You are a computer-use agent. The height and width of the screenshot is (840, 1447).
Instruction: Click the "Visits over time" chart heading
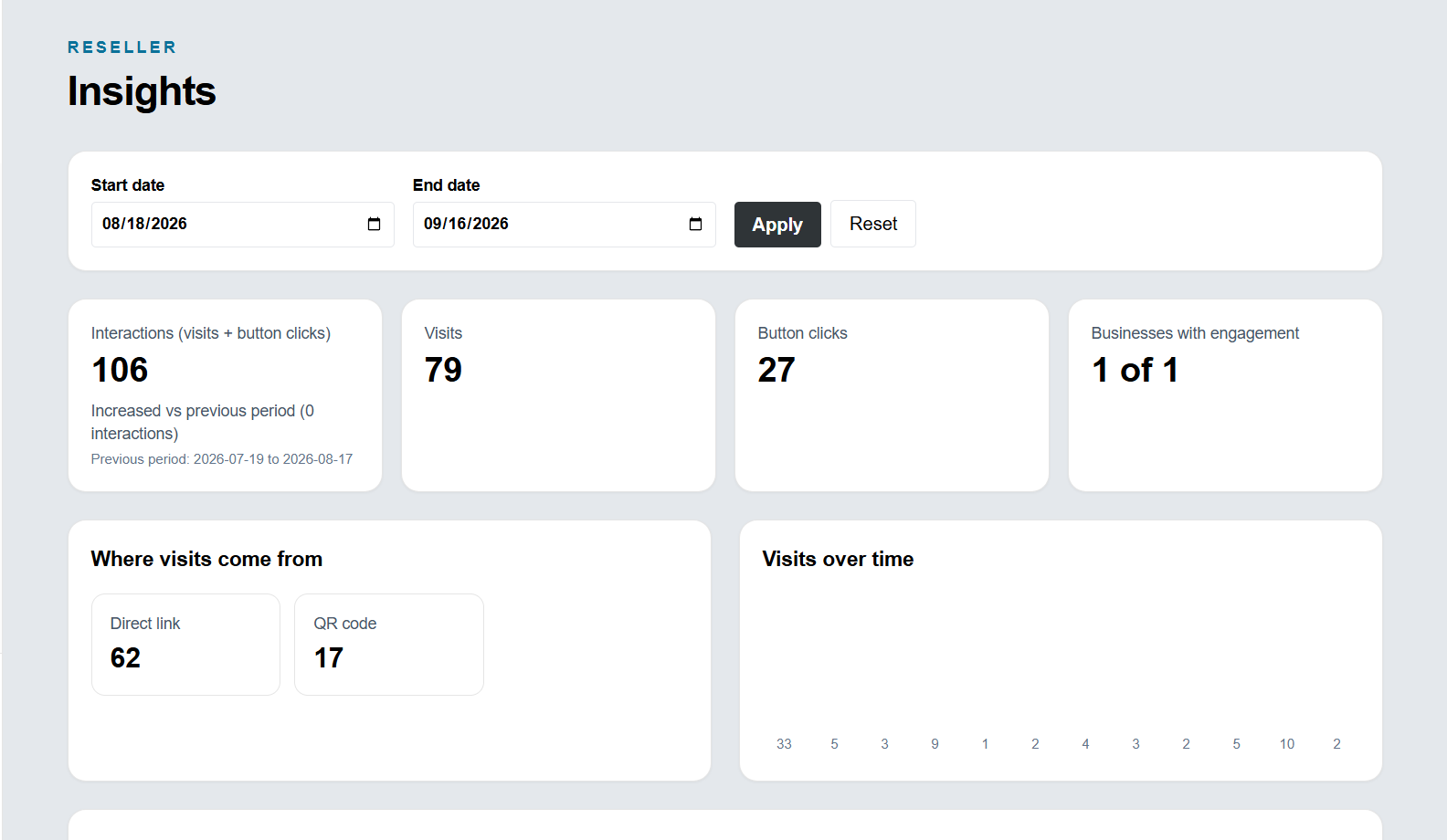838,559
